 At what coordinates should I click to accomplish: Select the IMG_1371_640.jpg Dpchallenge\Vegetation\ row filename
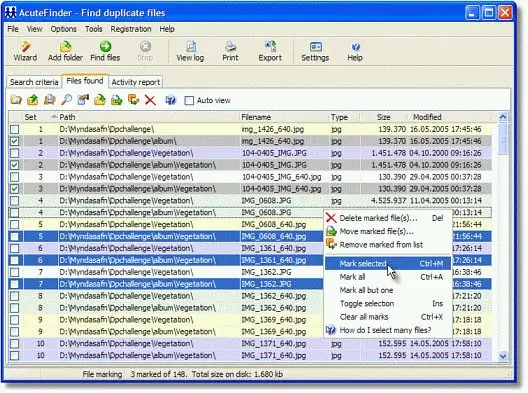tap(274, 344)
